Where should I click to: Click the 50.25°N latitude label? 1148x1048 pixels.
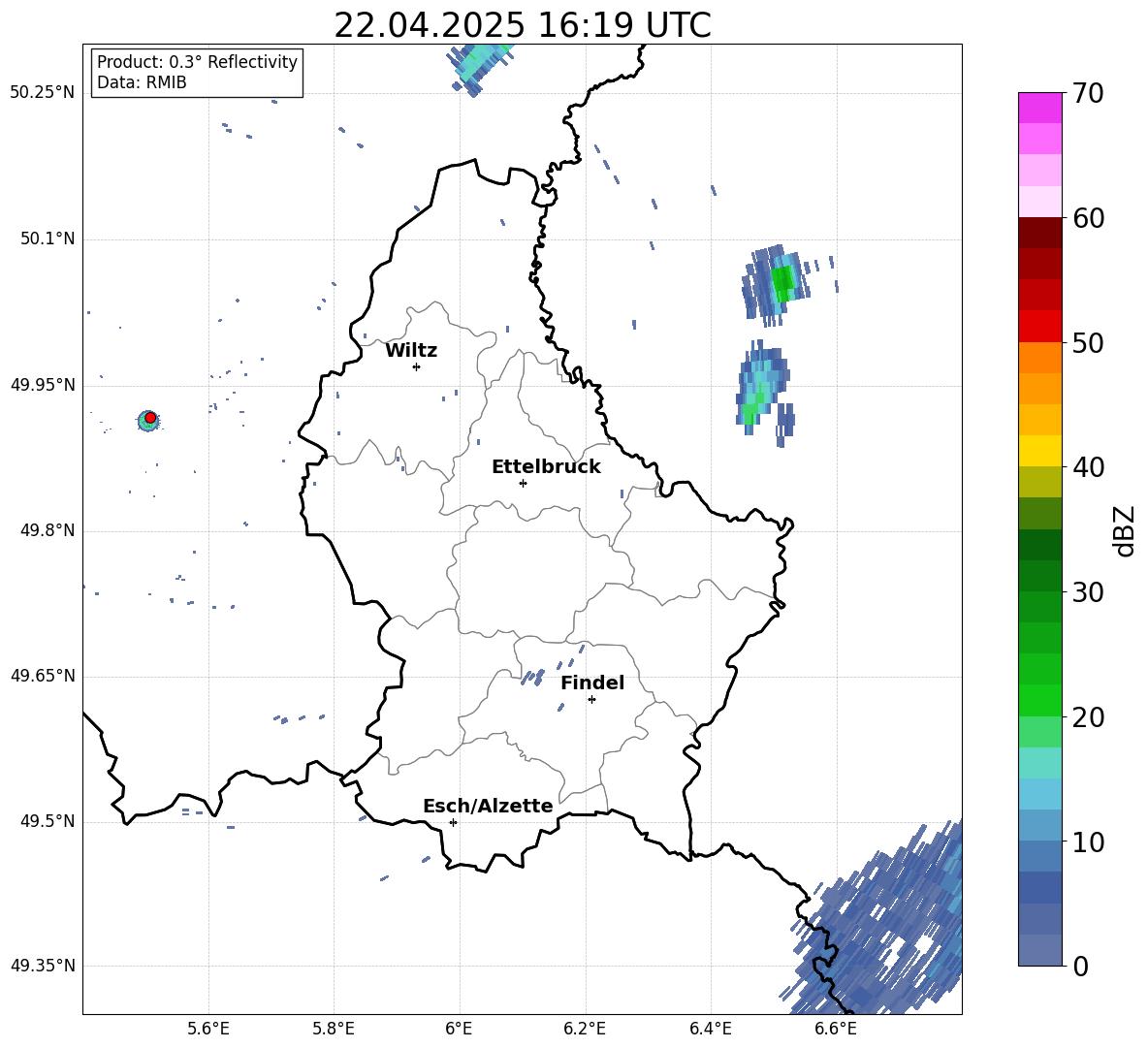tap(43, 93)
